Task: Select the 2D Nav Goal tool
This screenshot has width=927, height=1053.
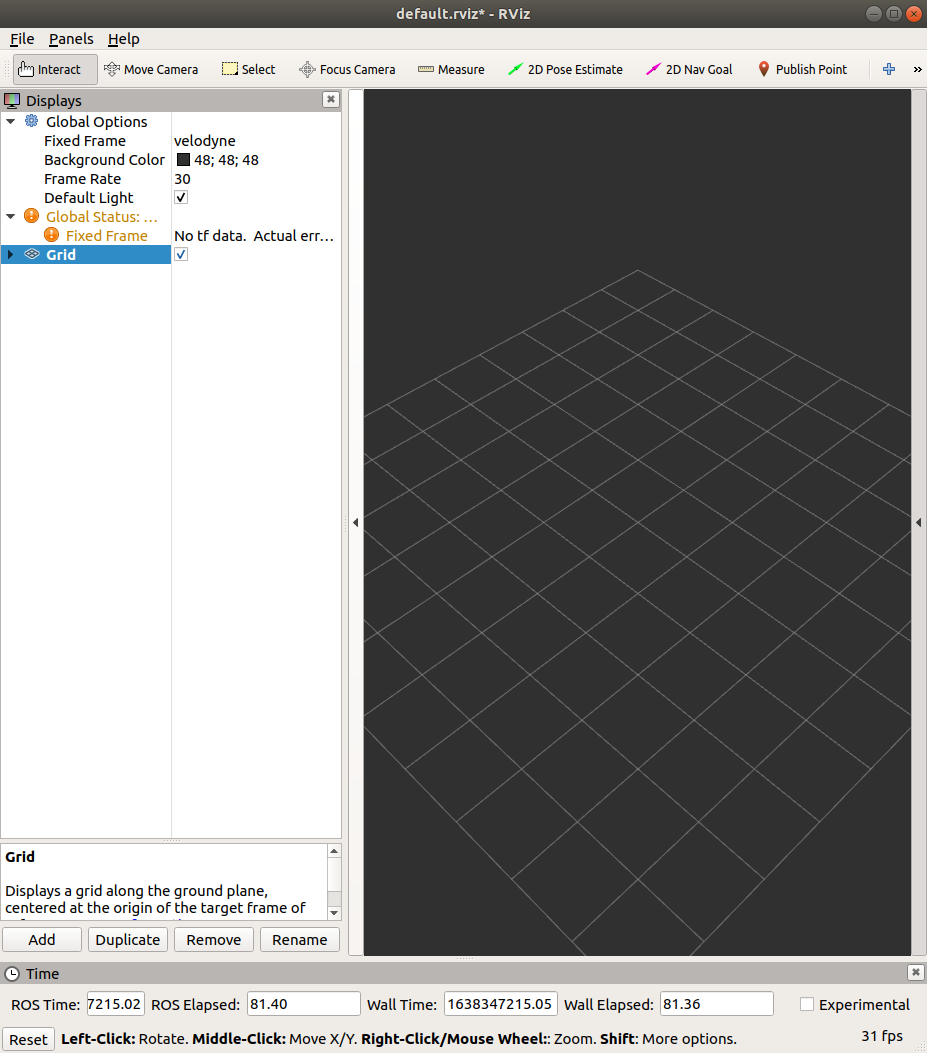Action: click(x=689, y=69)
